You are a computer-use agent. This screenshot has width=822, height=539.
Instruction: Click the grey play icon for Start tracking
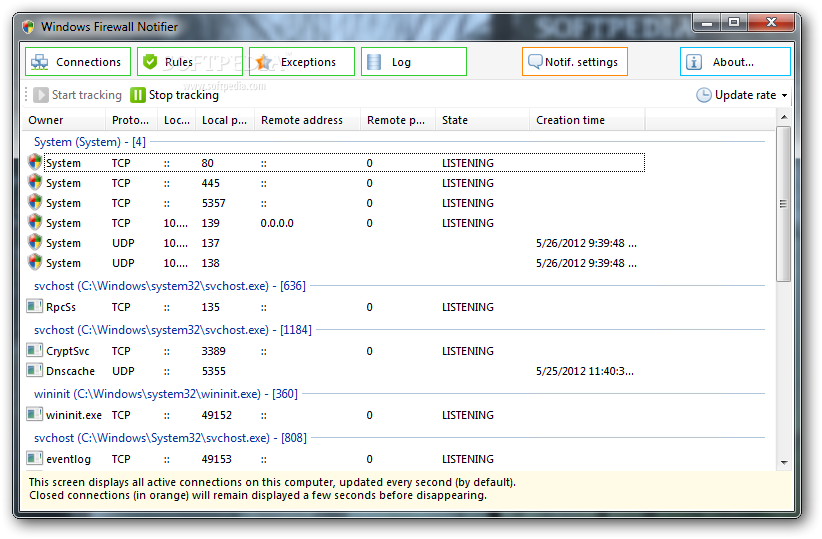[40, 95]
